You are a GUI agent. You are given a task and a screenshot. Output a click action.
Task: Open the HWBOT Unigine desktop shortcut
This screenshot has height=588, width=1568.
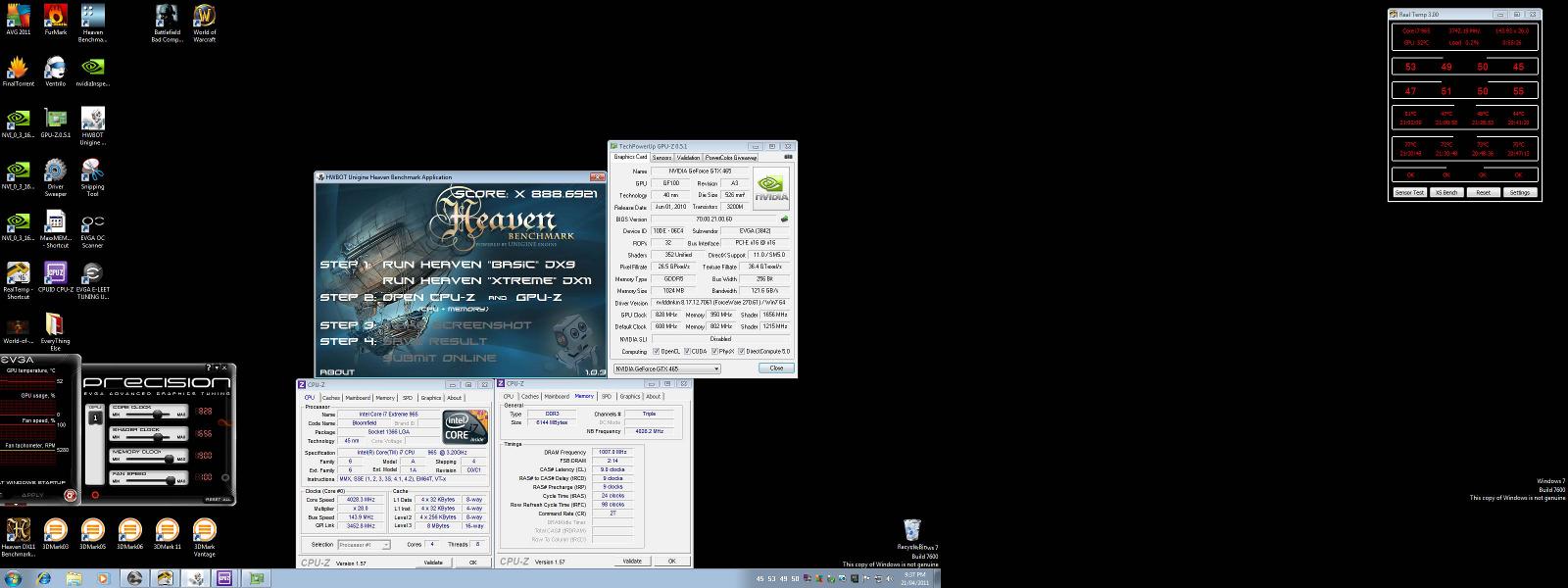pyautogui.click(x=93, y=125)
